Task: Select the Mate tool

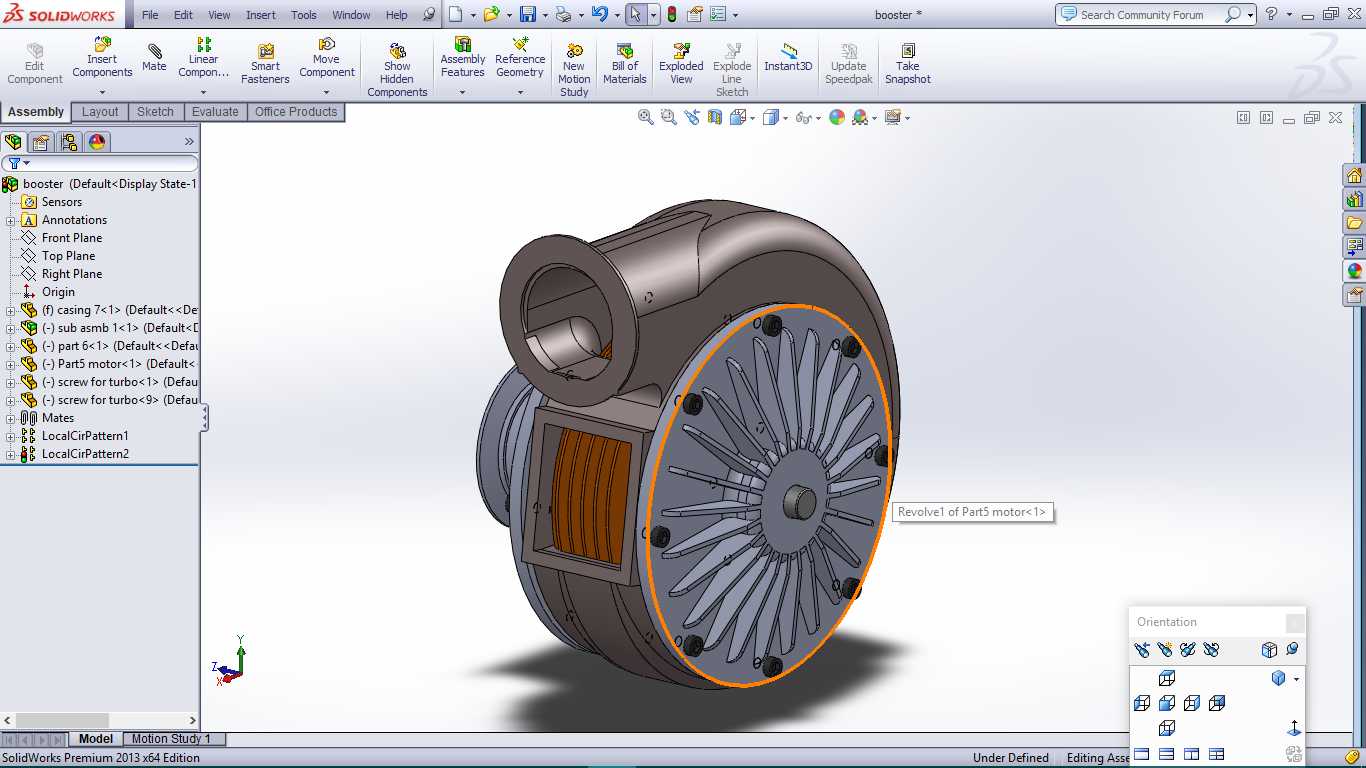Action: 154,58
